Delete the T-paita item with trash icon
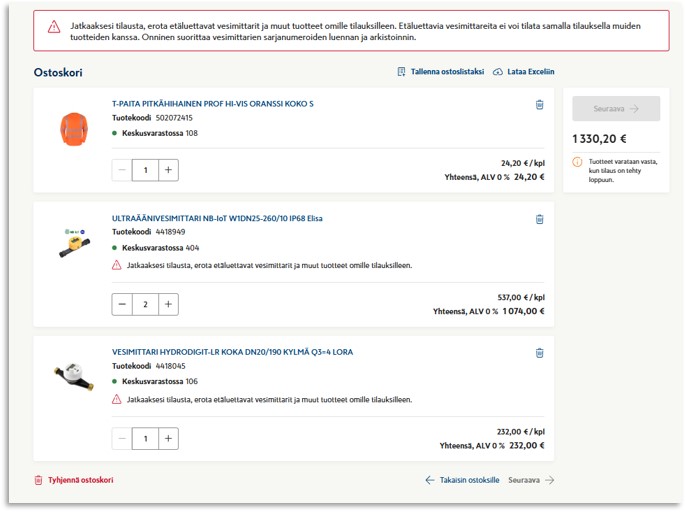This screenshot has width=685, height=512. tap(540, 105)
